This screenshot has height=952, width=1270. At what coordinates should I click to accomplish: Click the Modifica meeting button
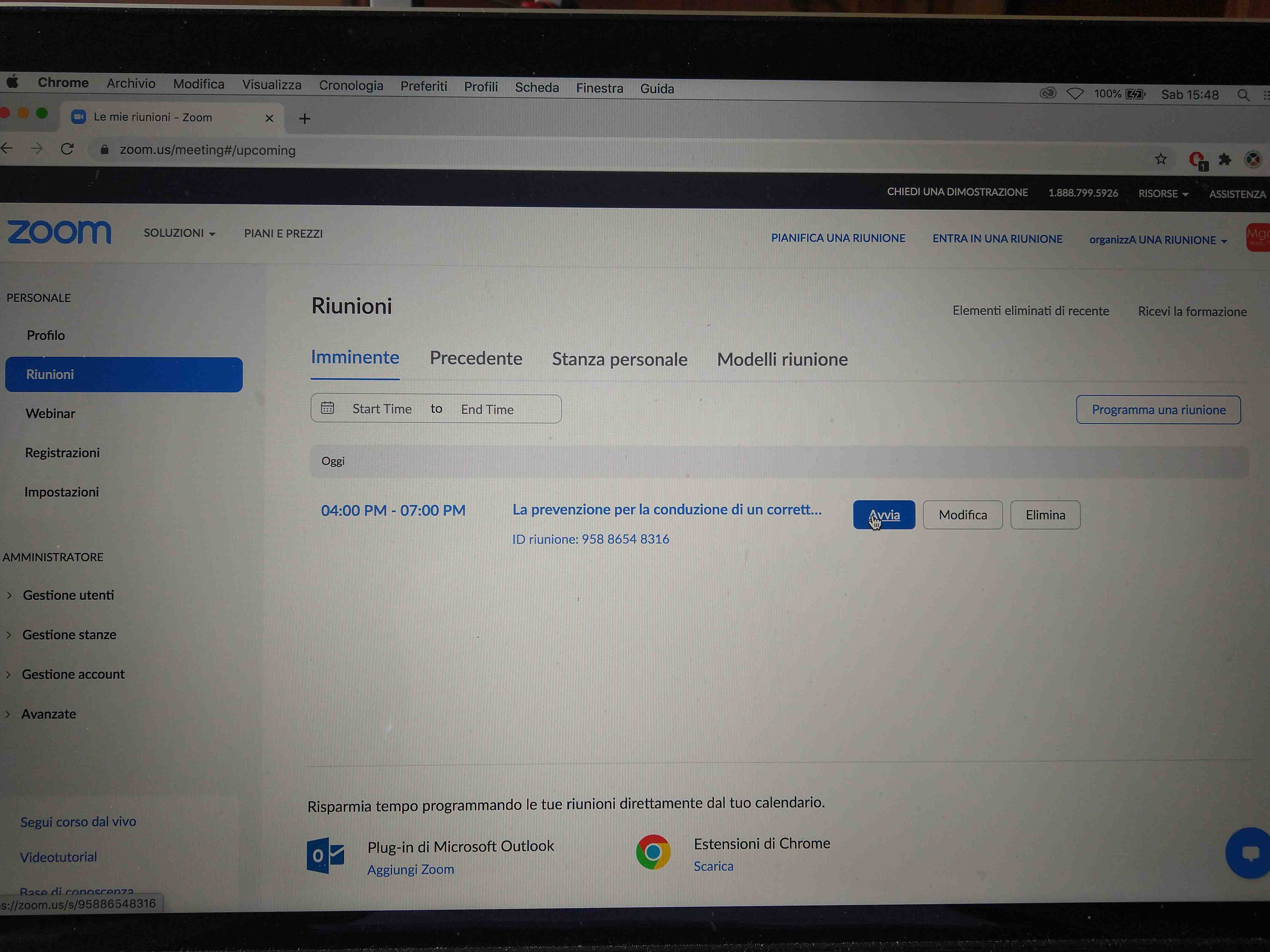(x=963, y=515)
